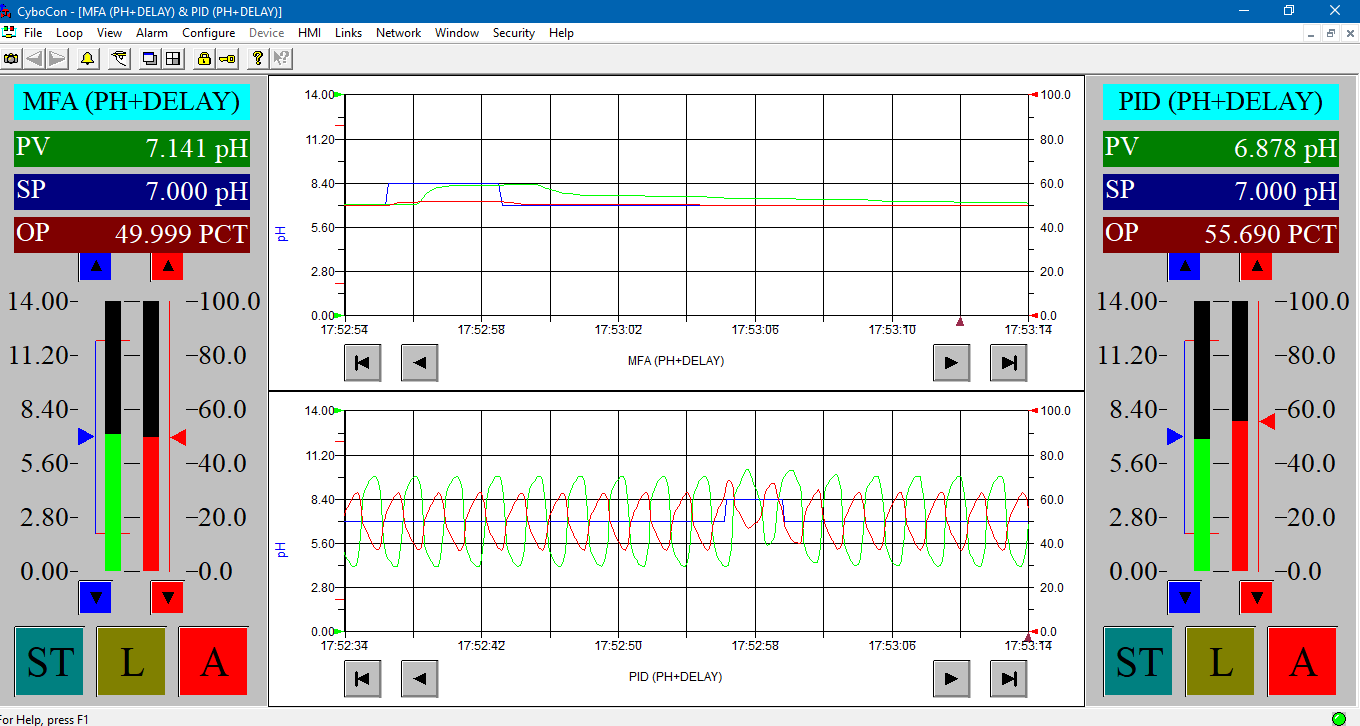Toggle the red A button on the MFA panel
This screenshot has width=1360, height=726.
point(213,661)
